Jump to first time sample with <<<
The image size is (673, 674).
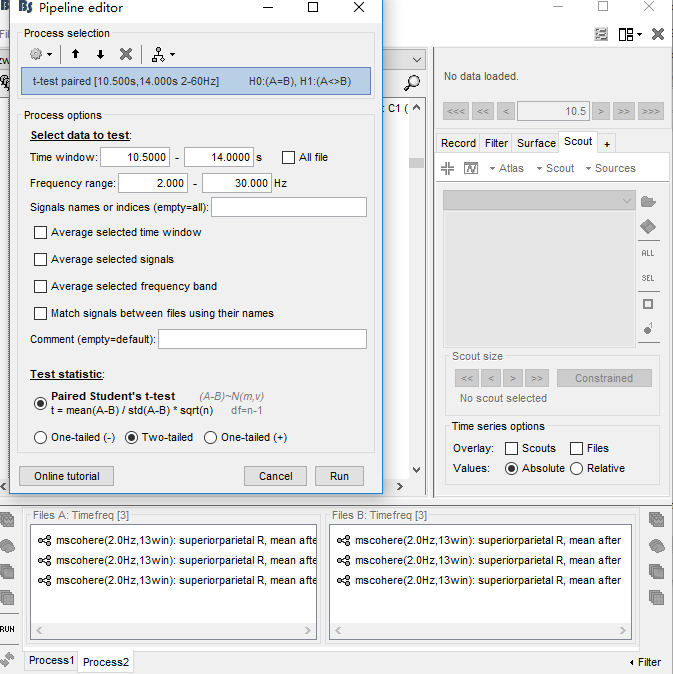coord(456,111)
